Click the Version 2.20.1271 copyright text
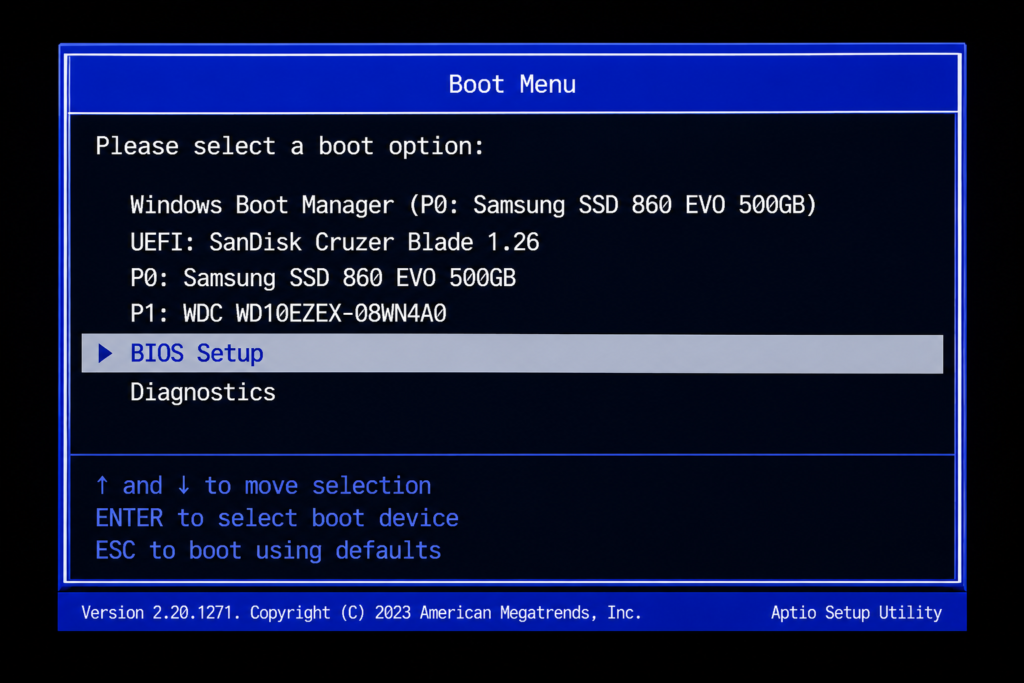 click(x=361, y=612)
